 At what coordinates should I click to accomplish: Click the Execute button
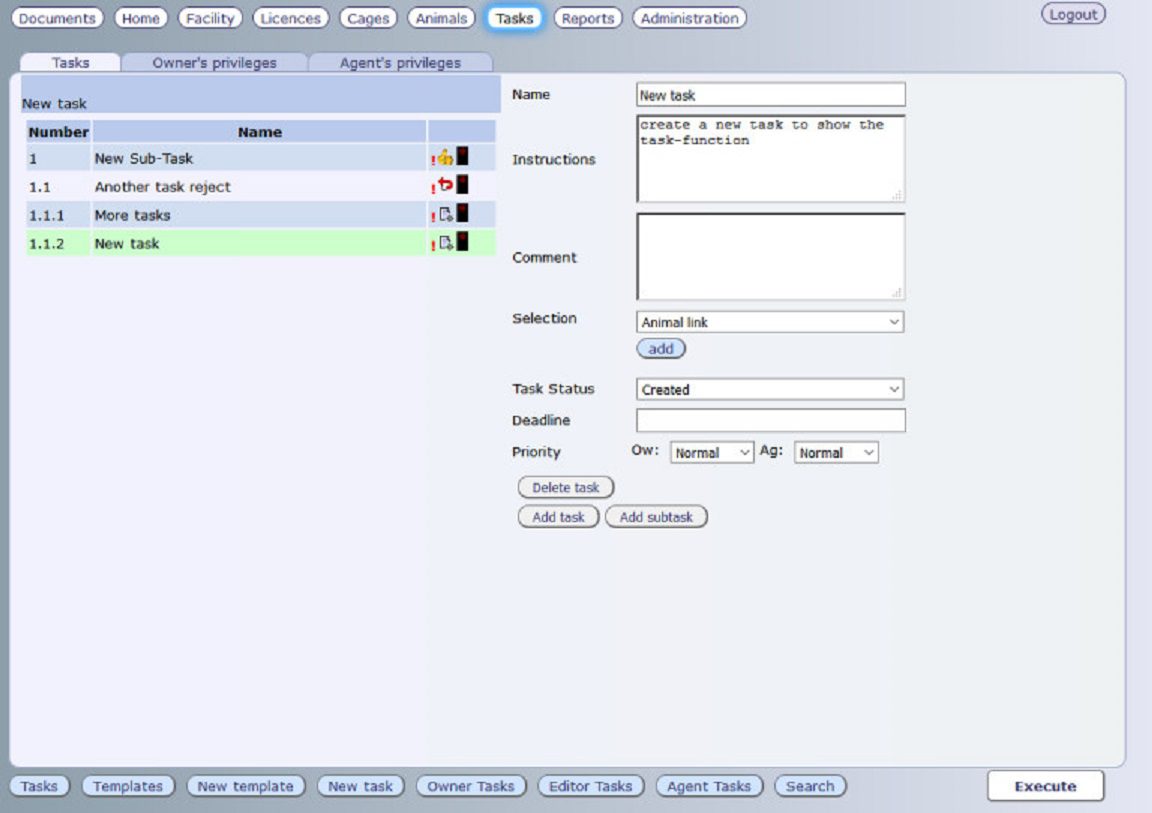(x=1045, y=786)
